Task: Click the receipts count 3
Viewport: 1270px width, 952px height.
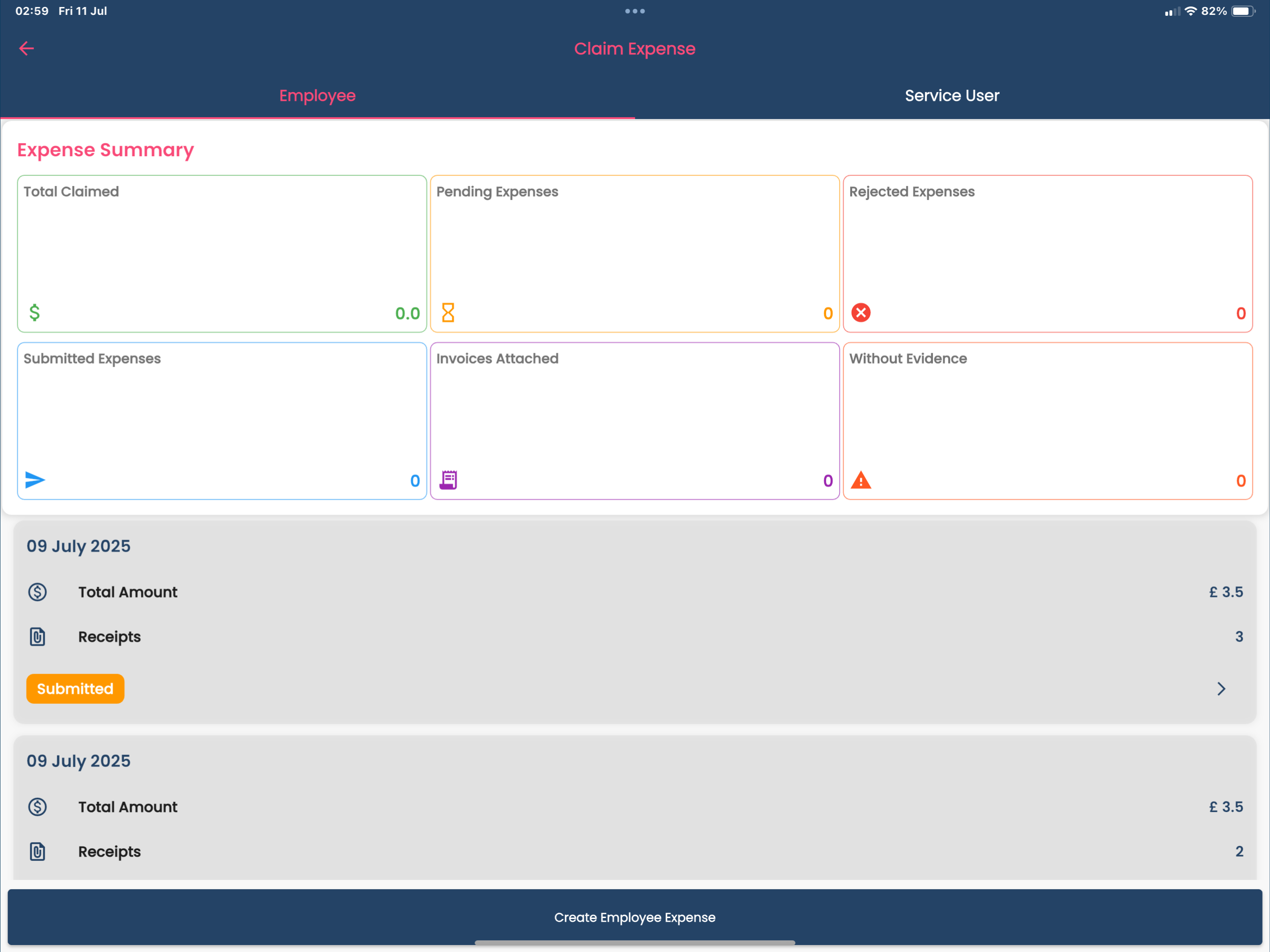Action: (1239, 637)
